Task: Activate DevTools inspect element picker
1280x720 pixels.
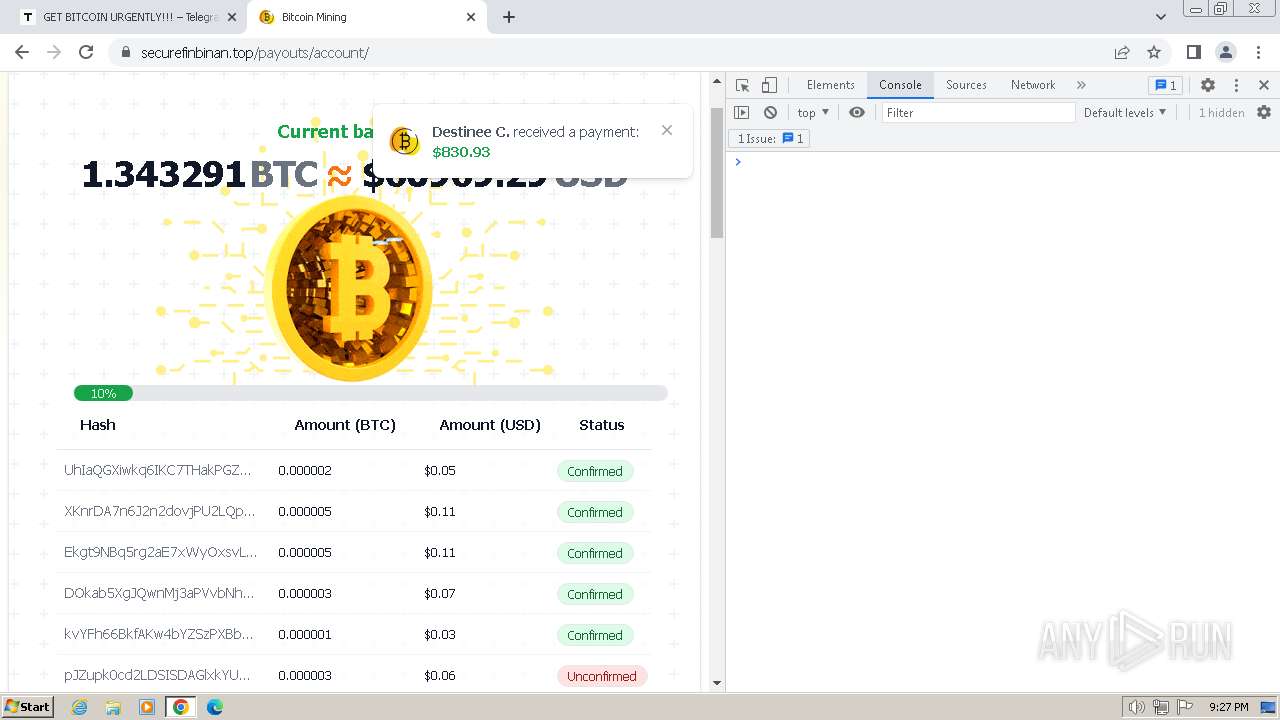Action: click(742, 85)
